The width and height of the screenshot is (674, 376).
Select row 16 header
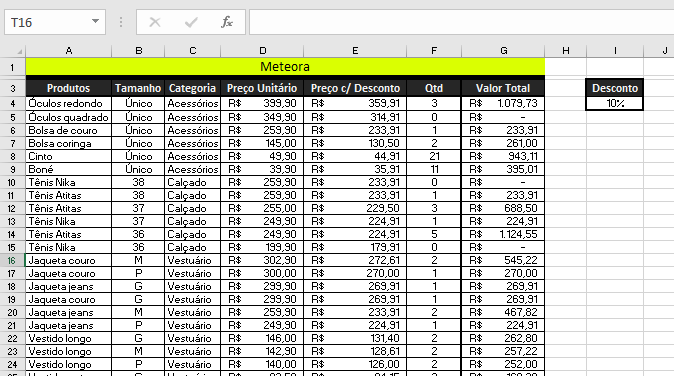tap(12, 260)
